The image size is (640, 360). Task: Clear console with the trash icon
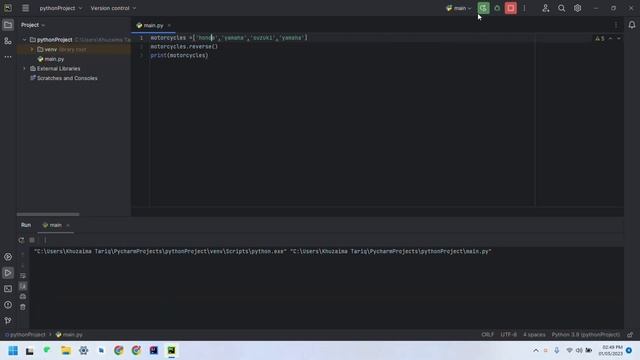point(23,307)
